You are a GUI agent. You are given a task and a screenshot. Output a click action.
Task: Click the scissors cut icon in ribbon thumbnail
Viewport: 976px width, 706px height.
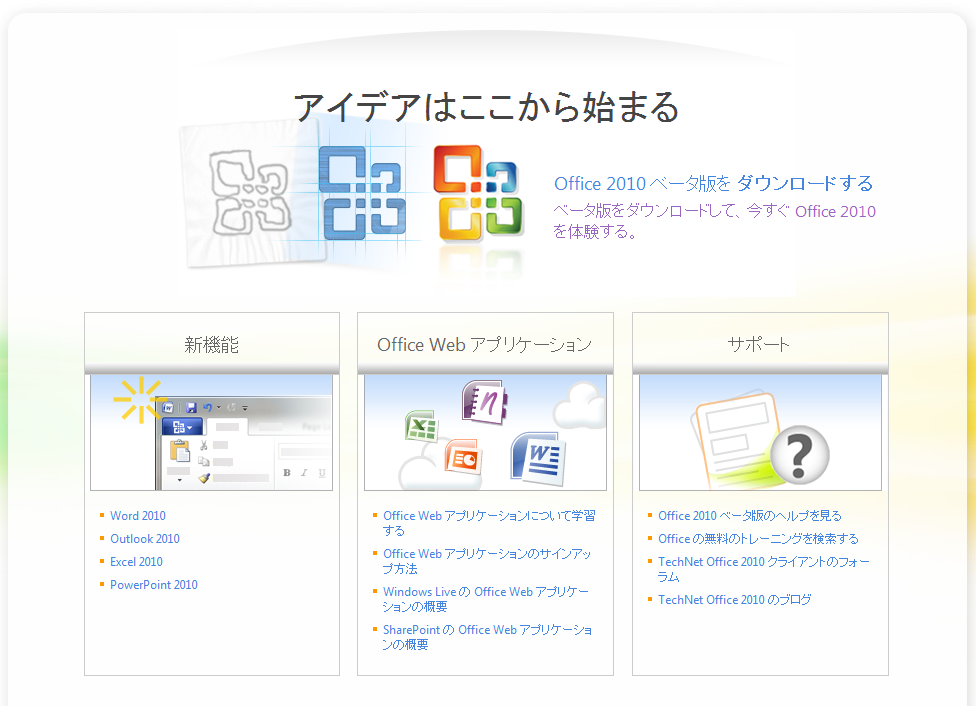(204, 445)
